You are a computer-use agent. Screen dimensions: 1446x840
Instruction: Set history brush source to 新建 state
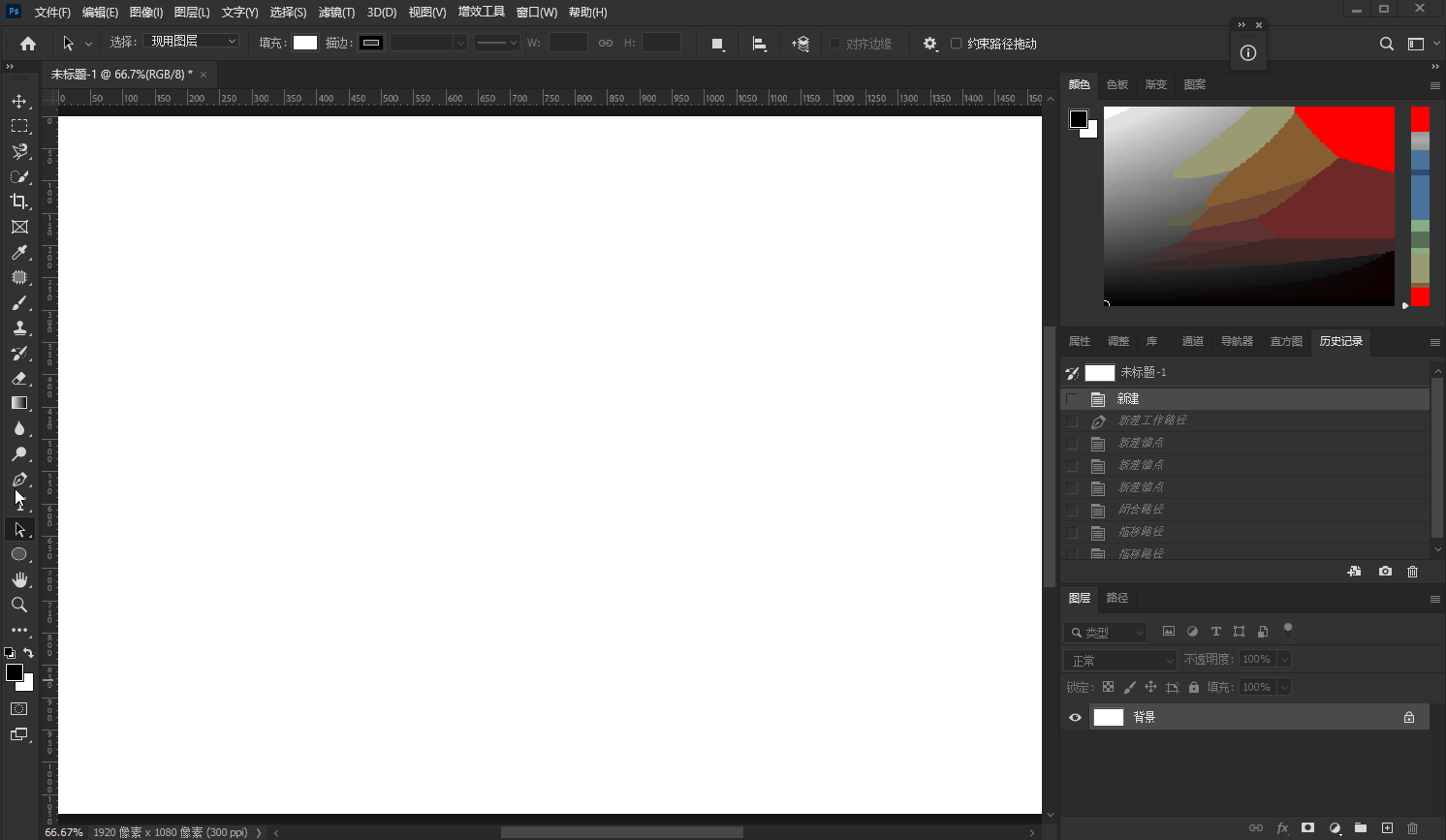pyautogui.click(x=1072, y=399)
